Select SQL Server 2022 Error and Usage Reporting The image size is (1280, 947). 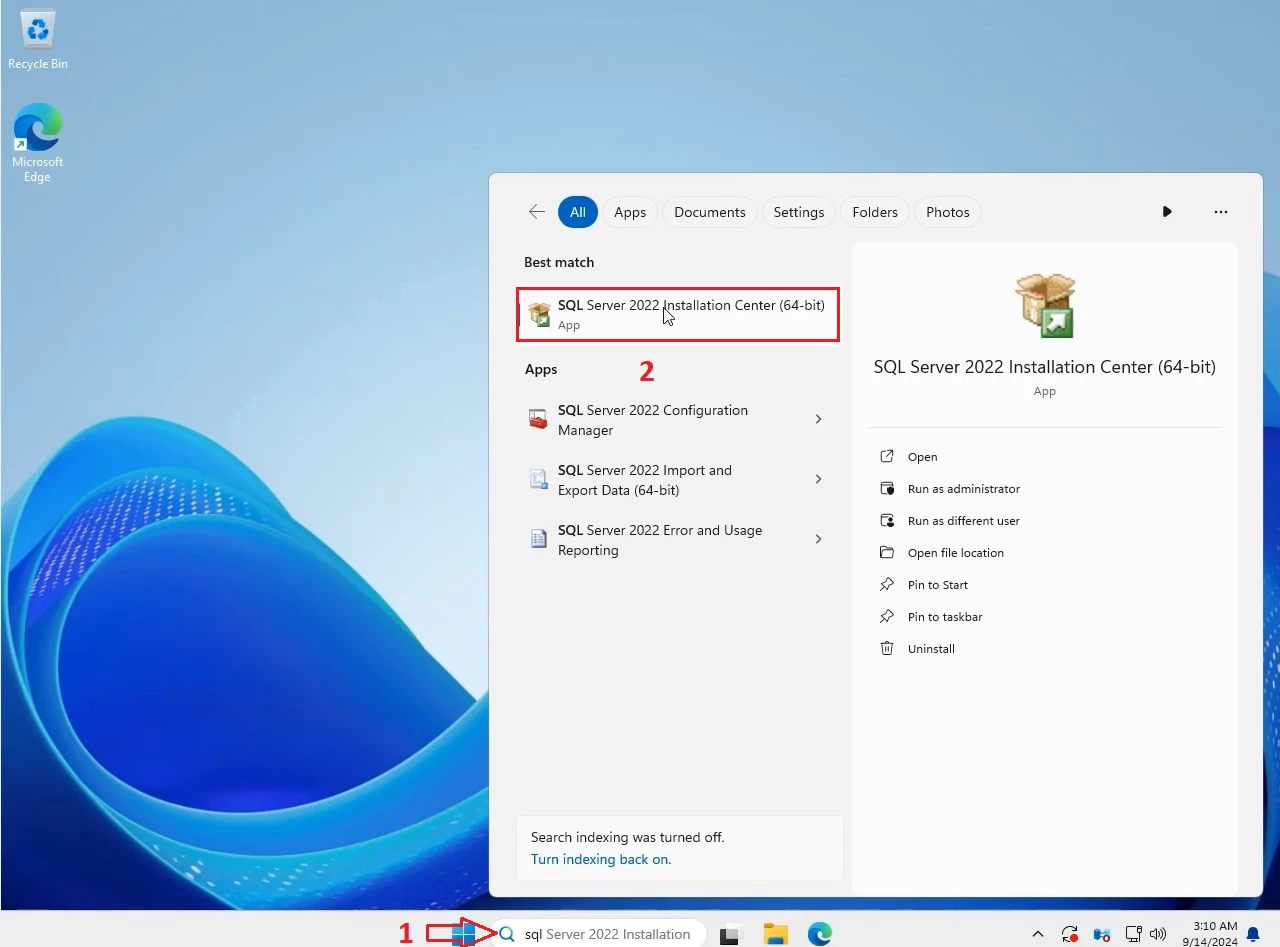point(678,540)
